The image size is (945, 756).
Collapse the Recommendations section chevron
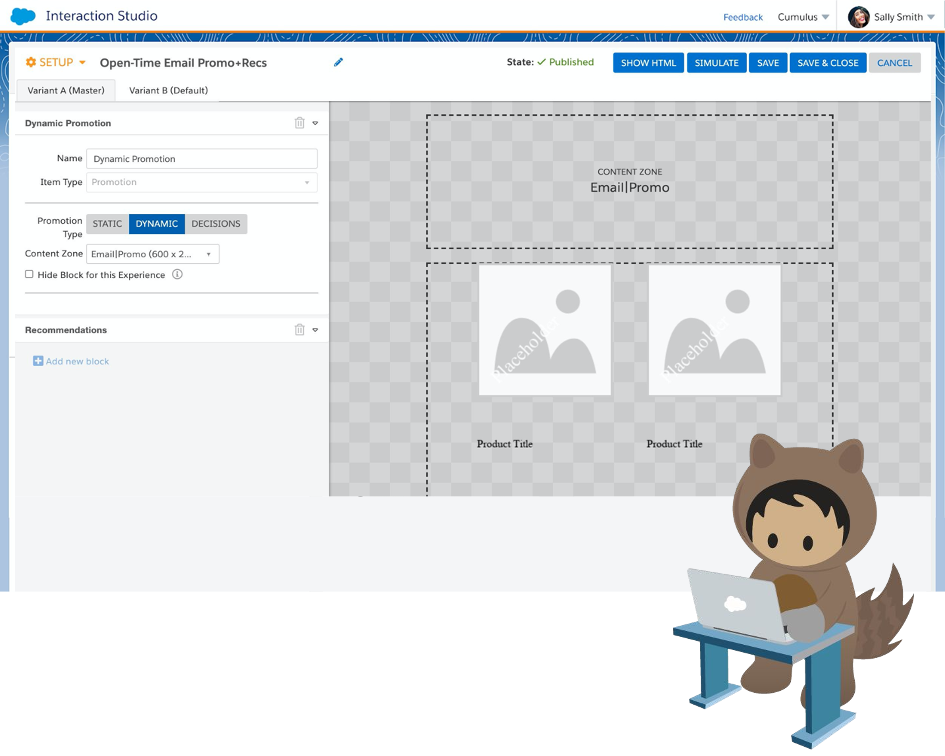click(314, 329)
